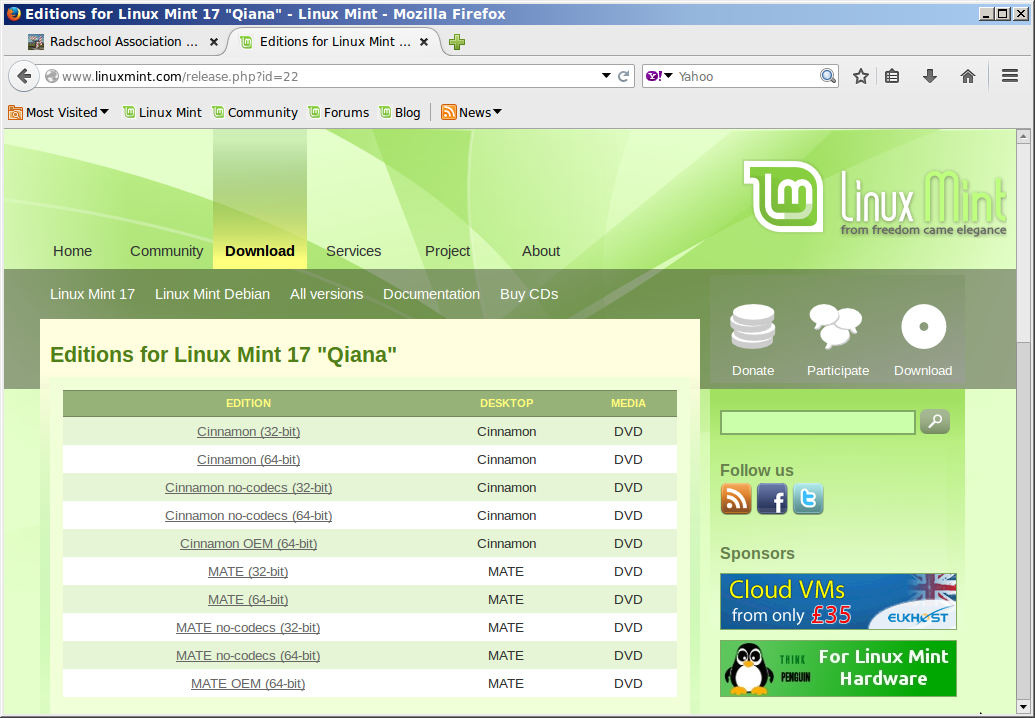Switch to the Radschool Association tab
1035x718 pixels.
tap(123, 42)
